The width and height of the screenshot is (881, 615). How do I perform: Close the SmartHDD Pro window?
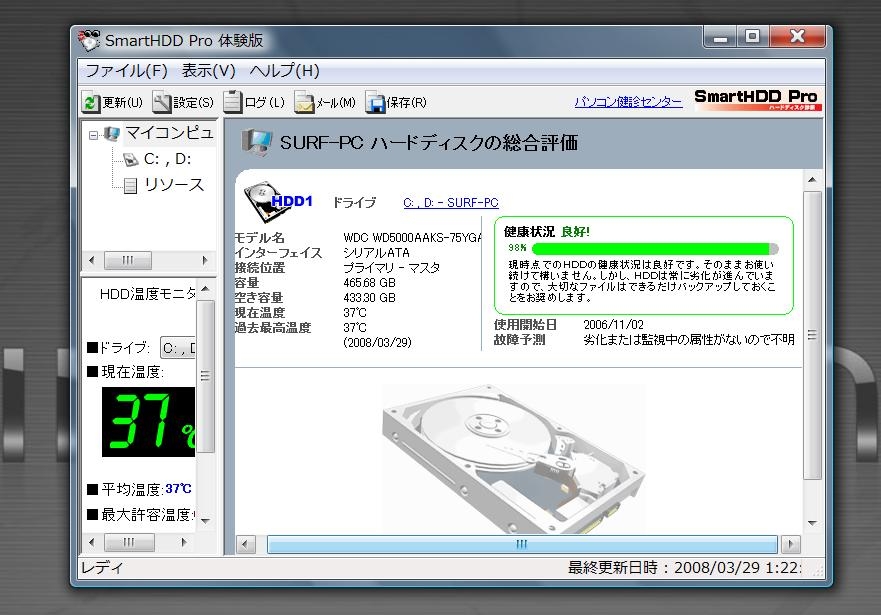point(797,37)
